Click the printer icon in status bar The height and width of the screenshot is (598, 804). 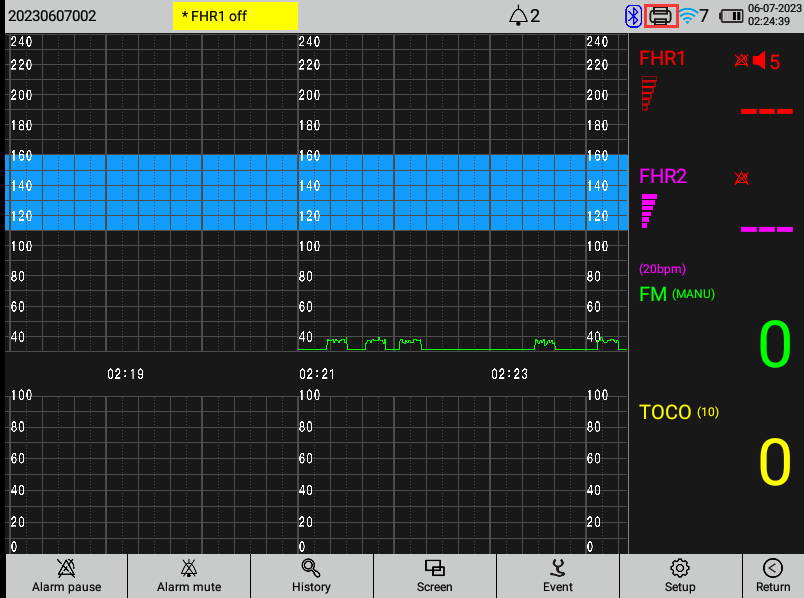click(661, 16)
